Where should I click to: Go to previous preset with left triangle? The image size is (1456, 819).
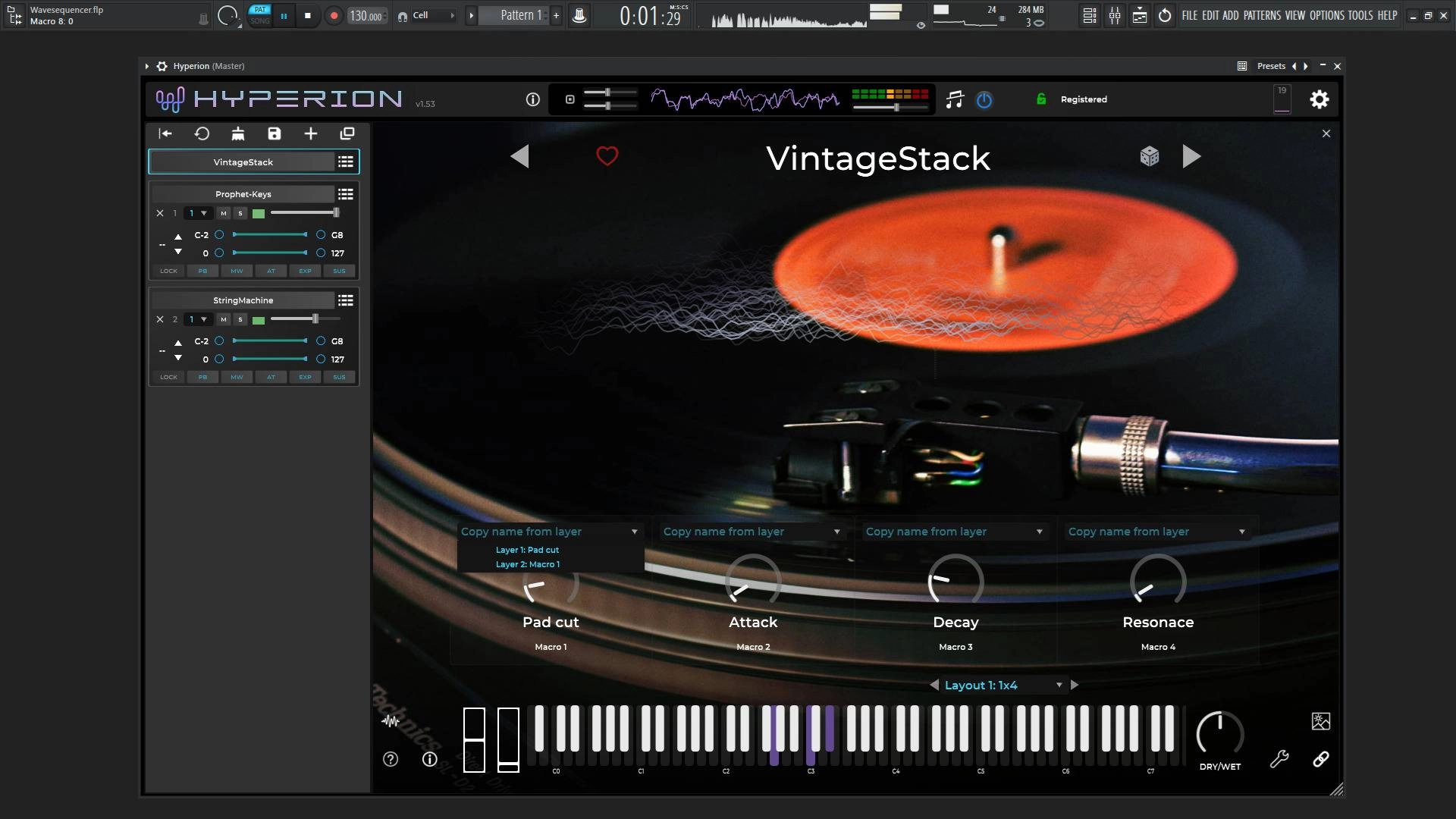coord(519,156)
